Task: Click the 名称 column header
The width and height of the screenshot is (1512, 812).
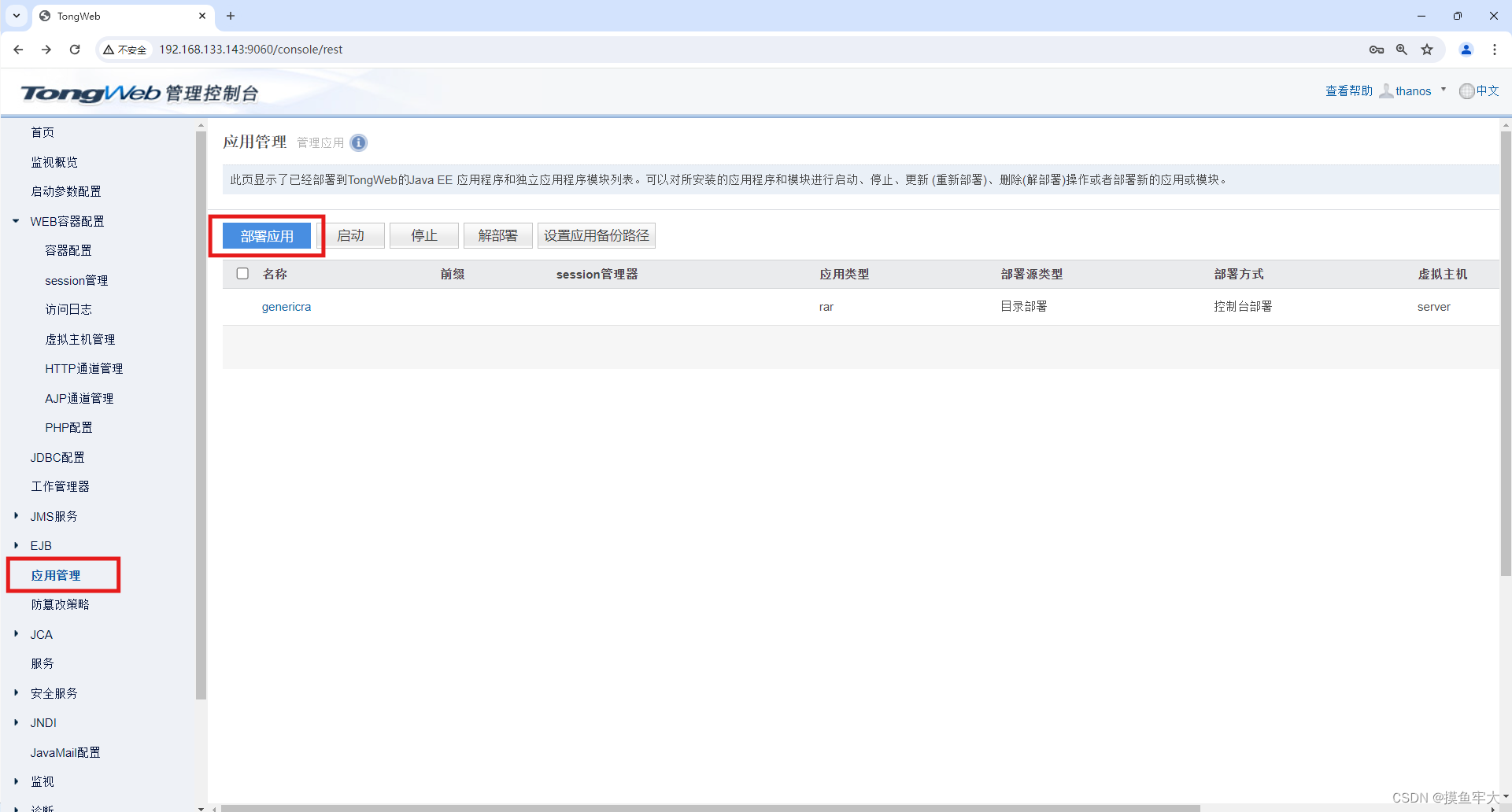Action: point(275,274)
